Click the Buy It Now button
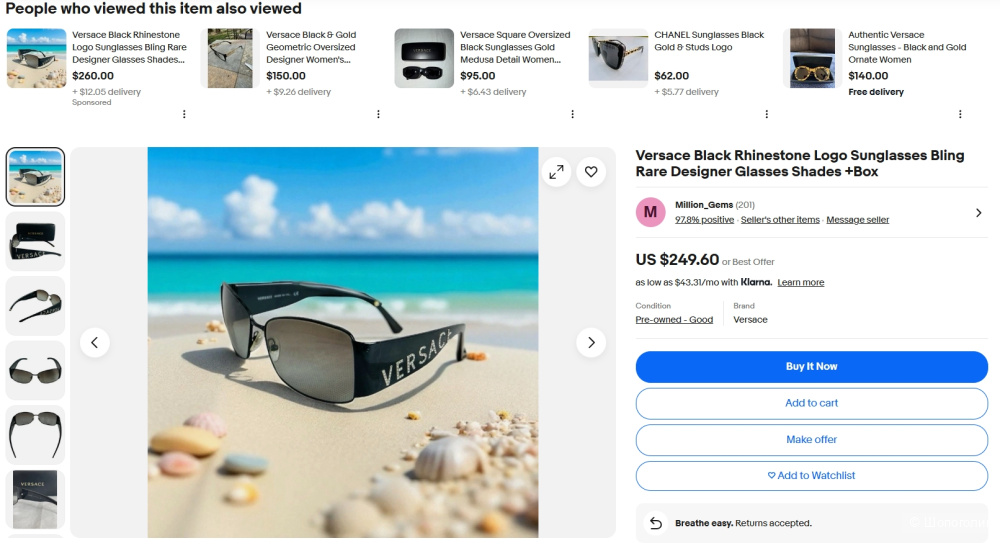This screenshot has height=556, width=1000. point(811,367)
